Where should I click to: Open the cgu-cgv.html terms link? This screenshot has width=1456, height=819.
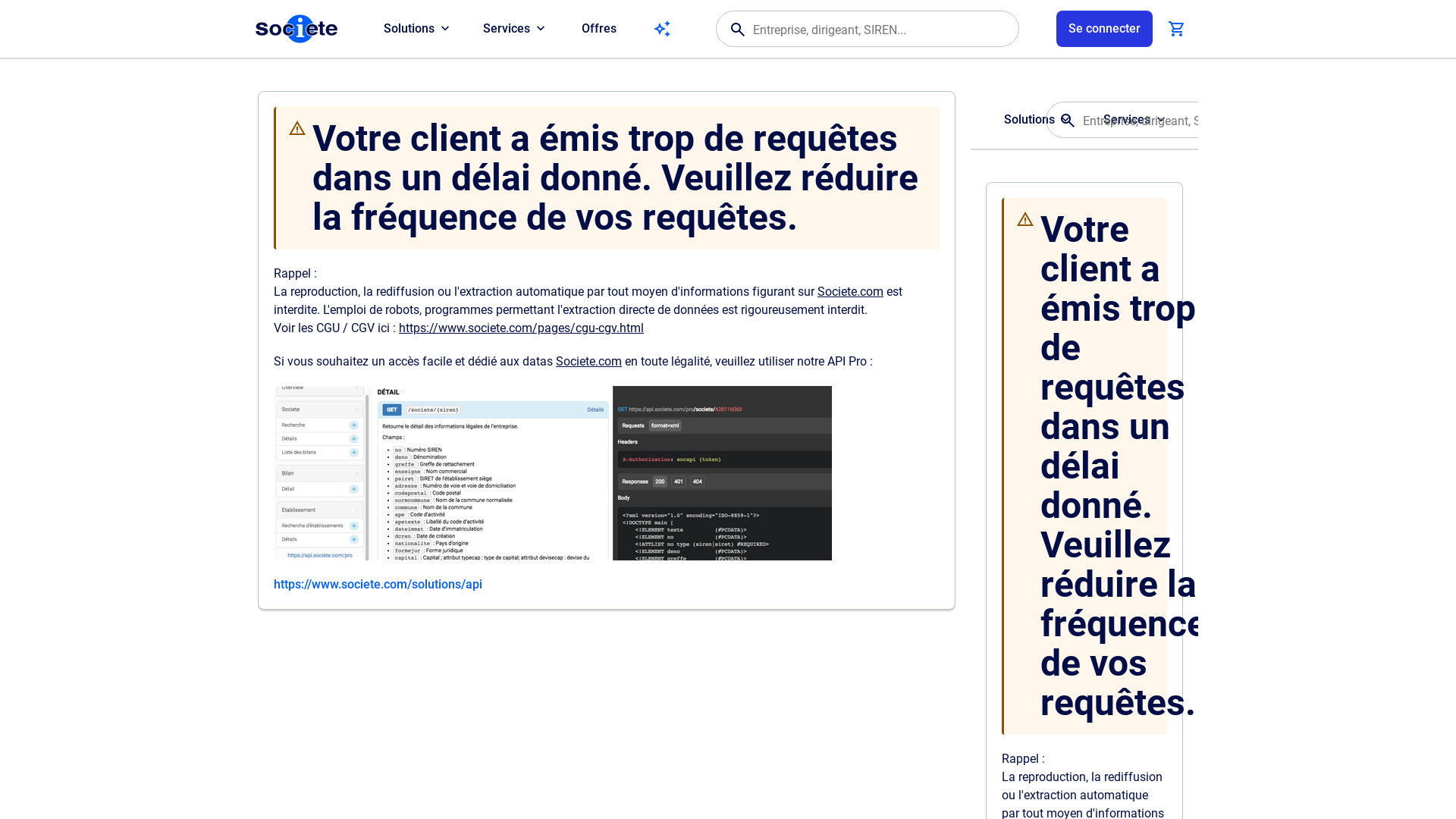point(521,328)
